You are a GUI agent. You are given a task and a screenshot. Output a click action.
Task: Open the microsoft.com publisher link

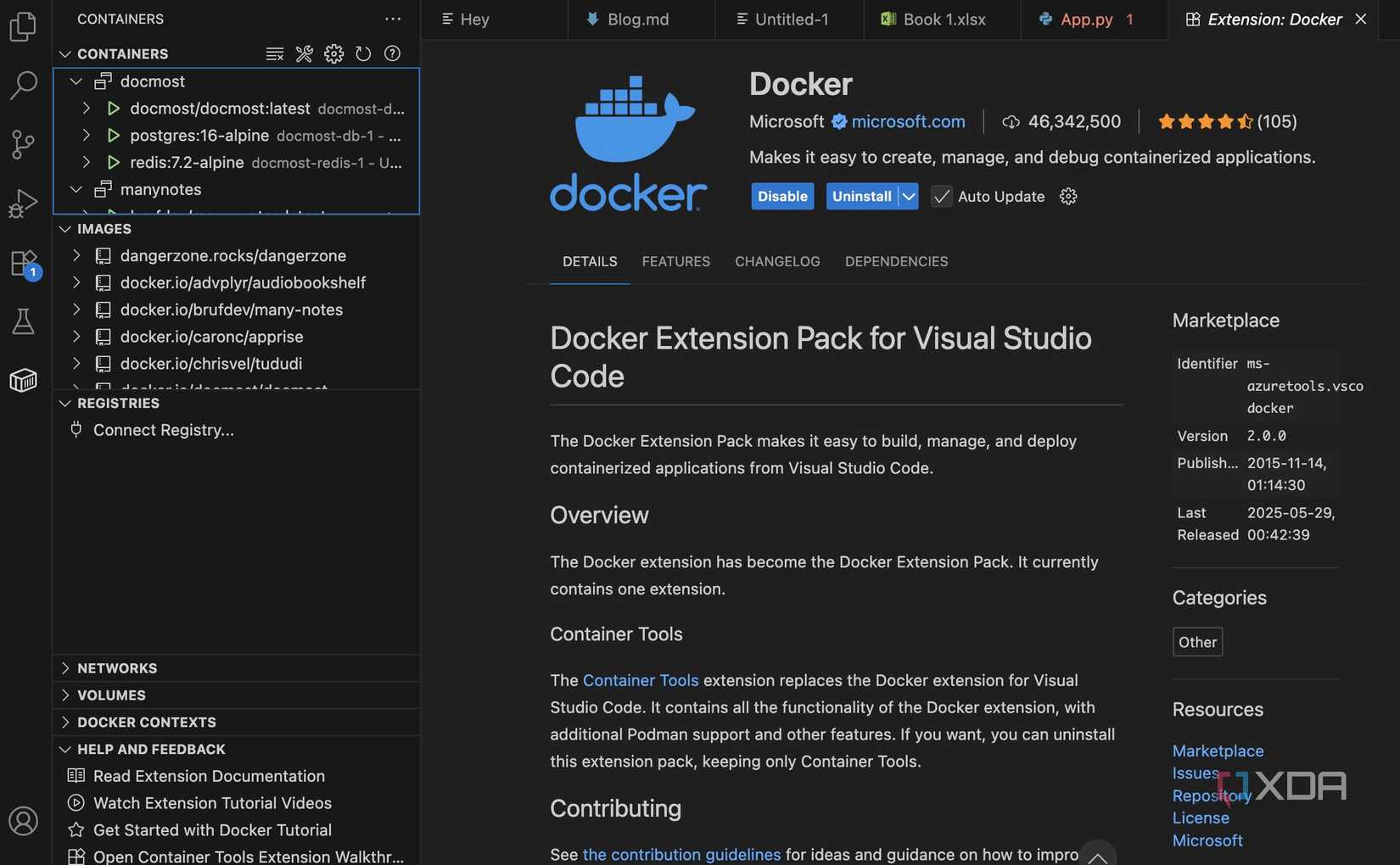click(x=909, y=121)
